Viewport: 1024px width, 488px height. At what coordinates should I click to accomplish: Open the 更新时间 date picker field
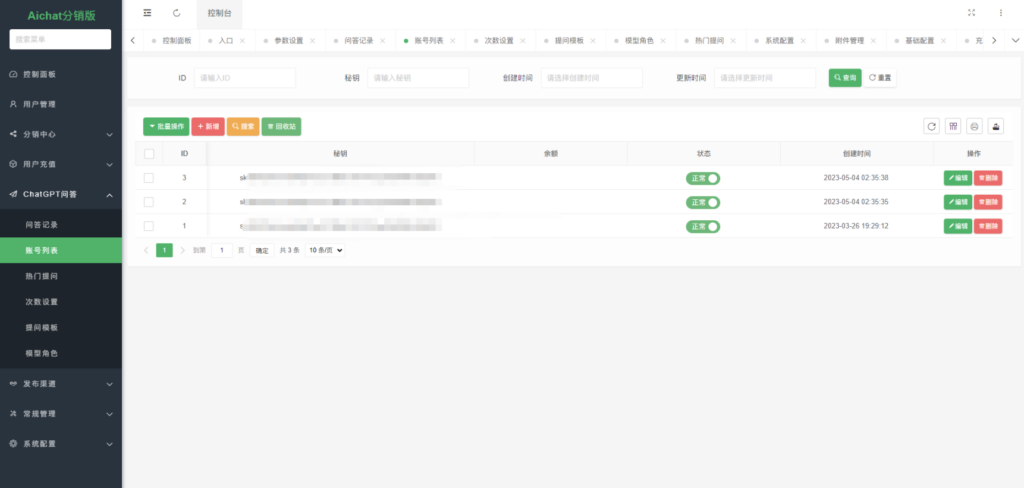point(765,78)
